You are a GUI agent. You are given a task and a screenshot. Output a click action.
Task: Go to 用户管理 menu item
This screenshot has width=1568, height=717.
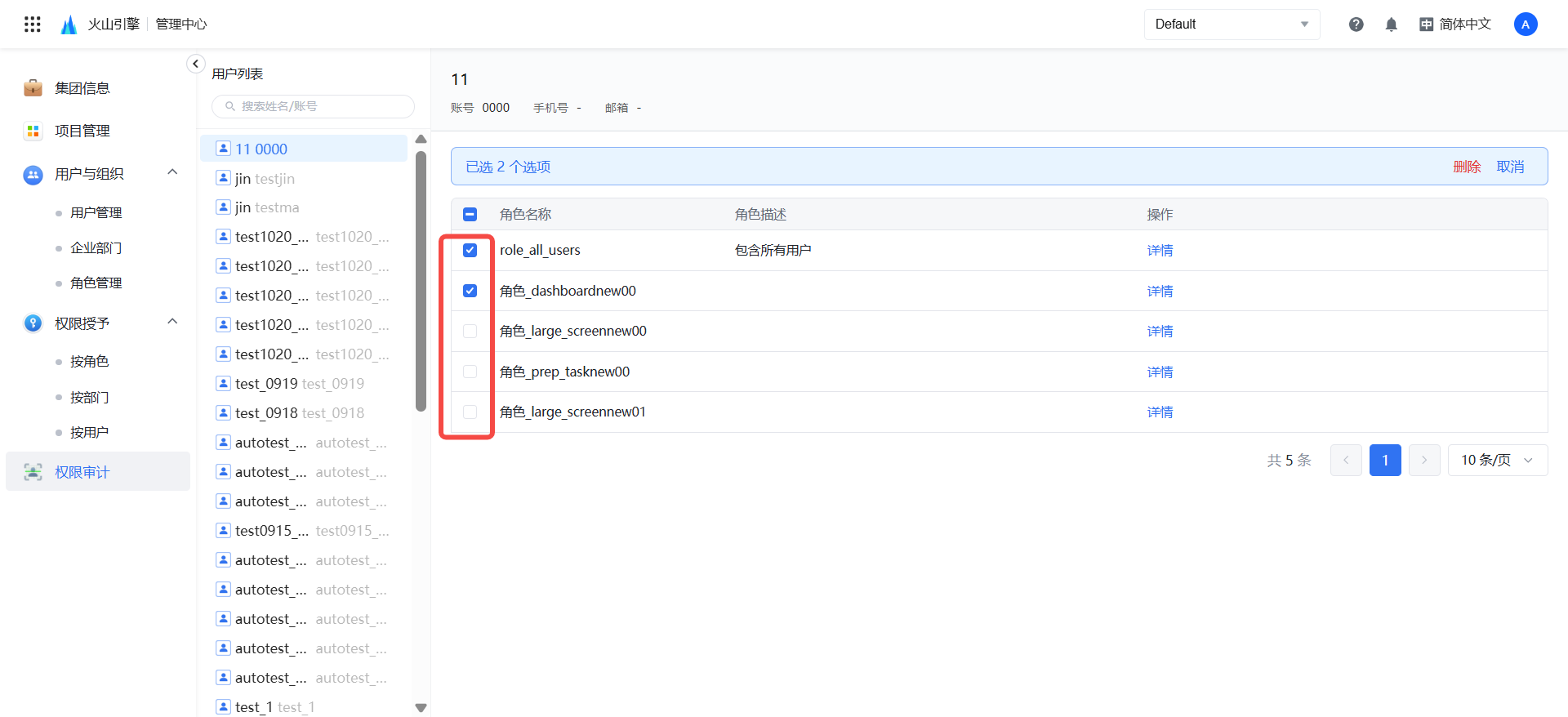96,212
